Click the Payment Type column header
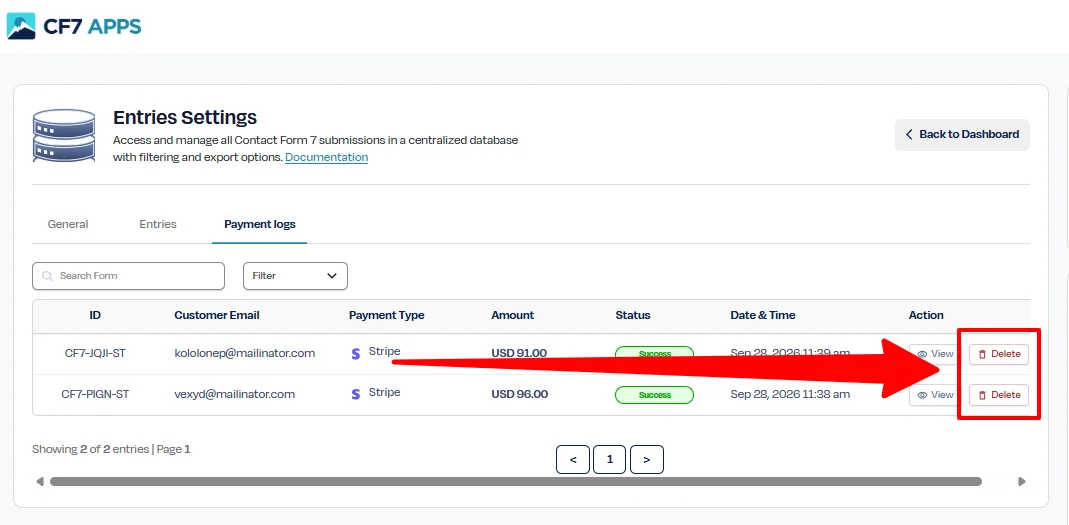The height and width of the screenshot is (525, 1069). [387, 315]
